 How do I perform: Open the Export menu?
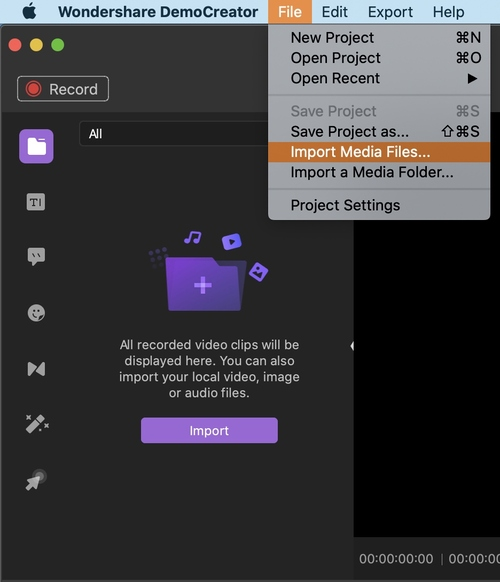(x=390, y=12)
